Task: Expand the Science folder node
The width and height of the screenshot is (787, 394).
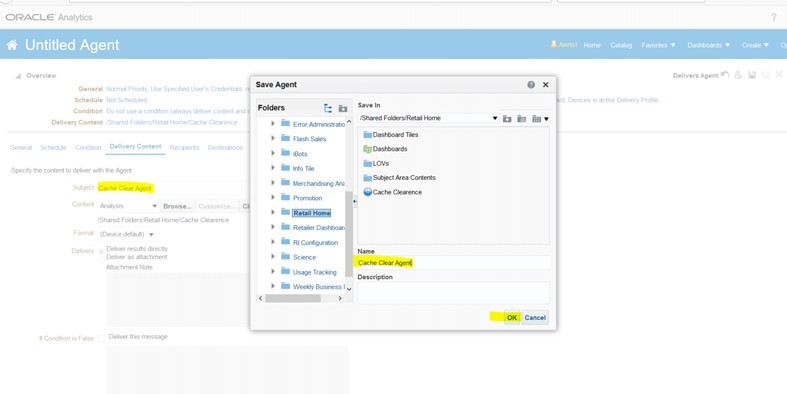Action: (x=273, y=256)
